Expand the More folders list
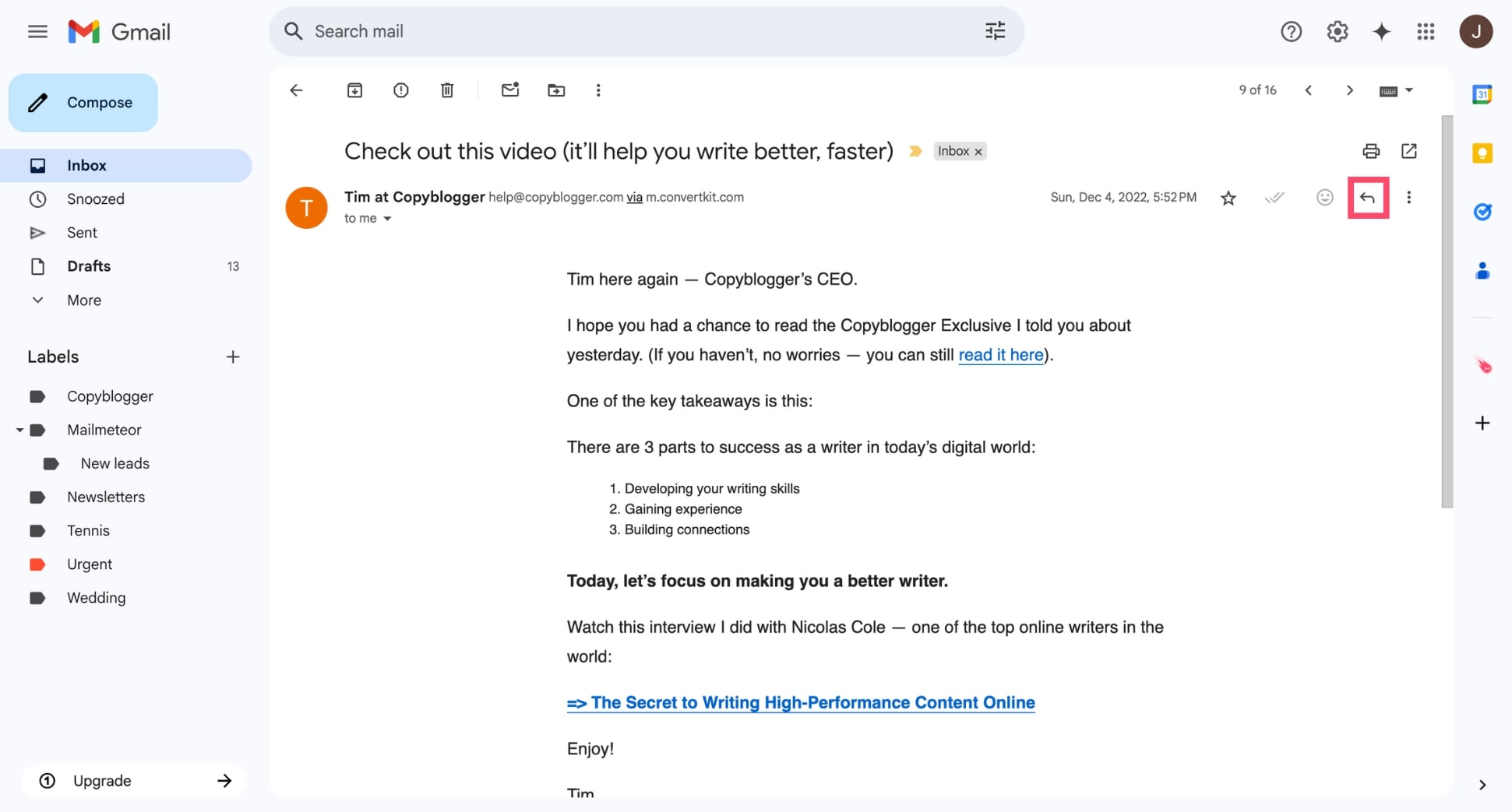This screenshot has height=812, width=1512. [x=126, y=301]
